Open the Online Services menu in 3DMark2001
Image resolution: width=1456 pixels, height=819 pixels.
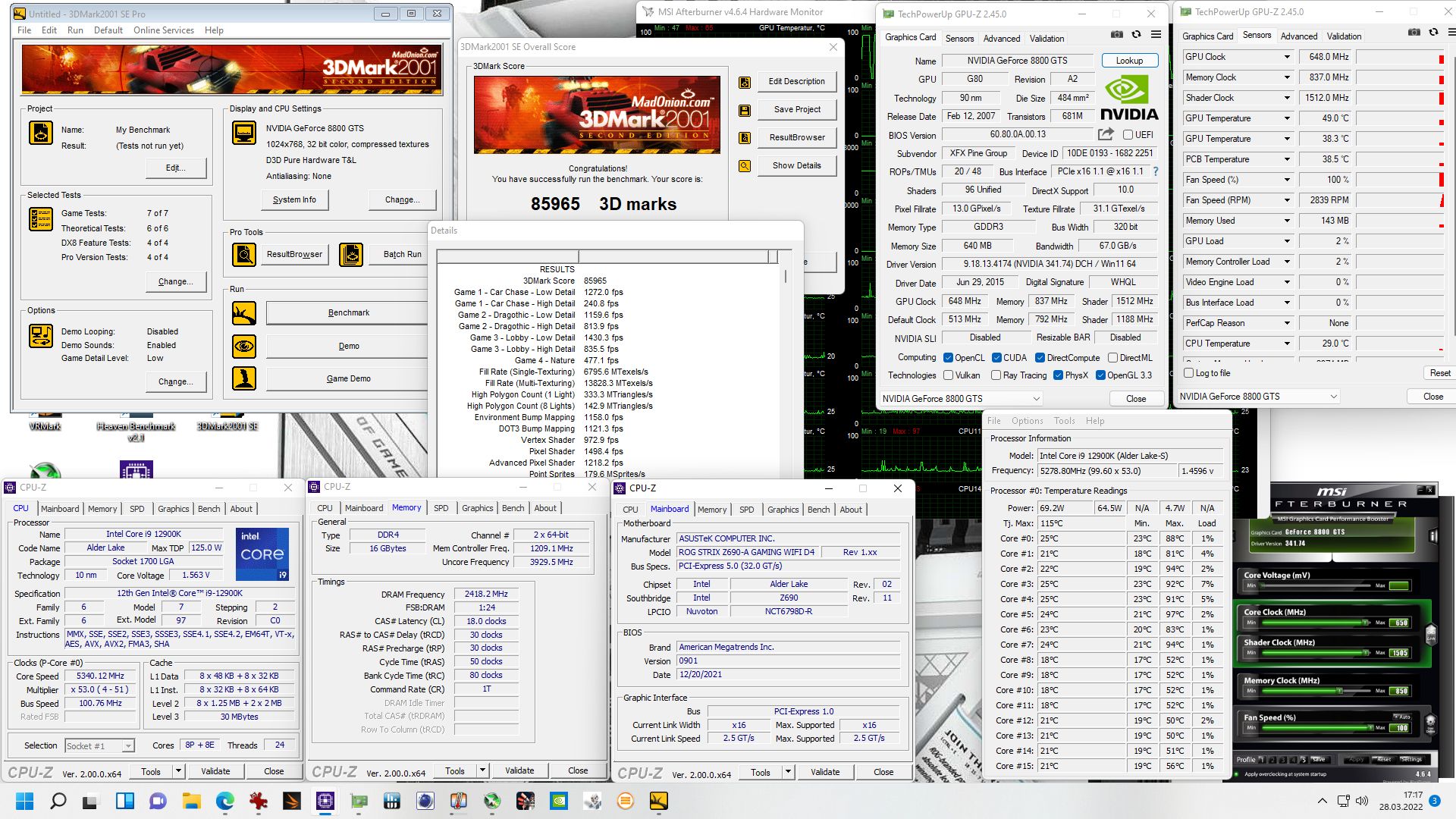coord(163,30)
